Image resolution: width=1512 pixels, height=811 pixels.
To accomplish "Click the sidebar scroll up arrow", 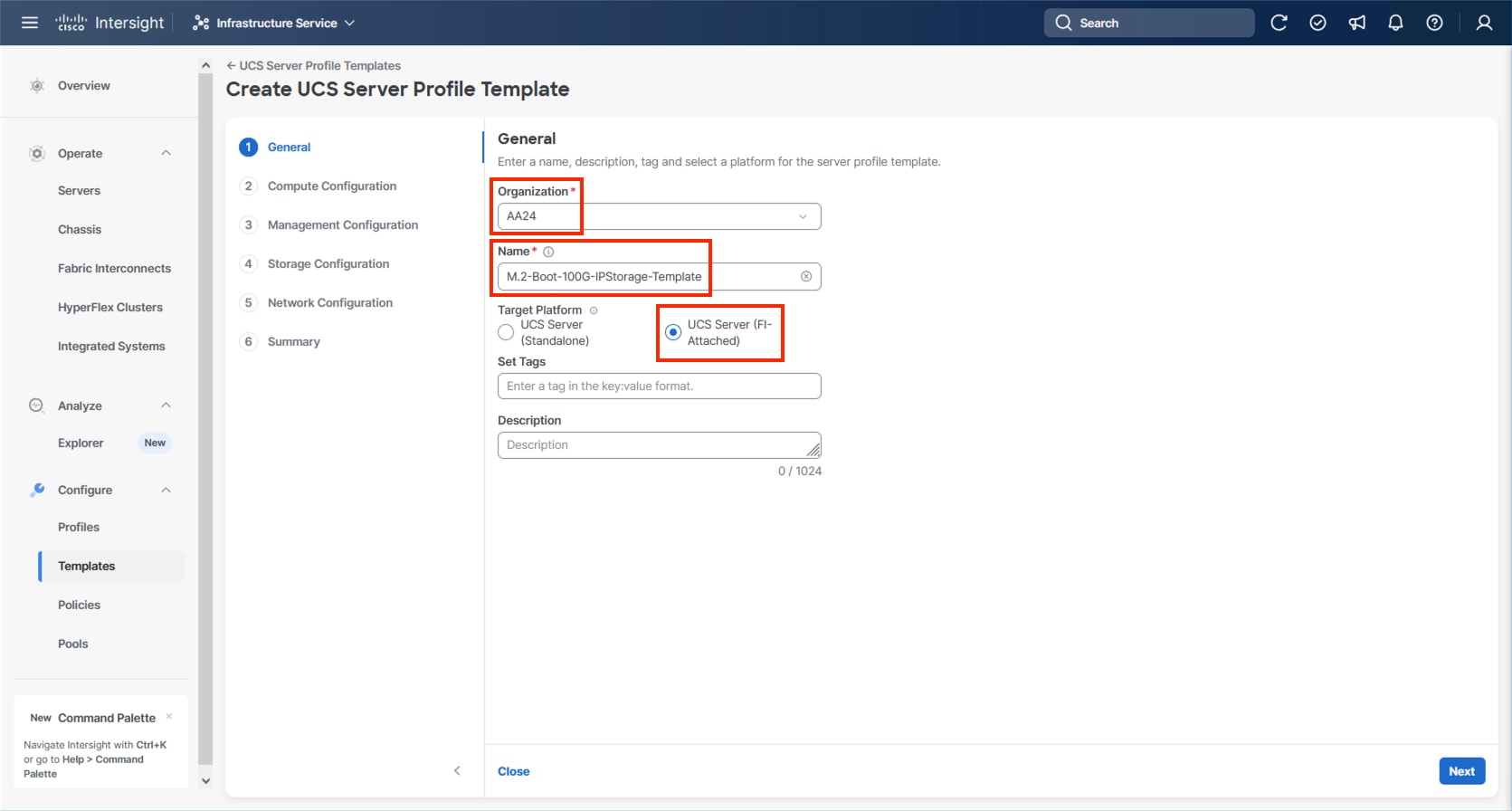I will click(x=205, y=65).
